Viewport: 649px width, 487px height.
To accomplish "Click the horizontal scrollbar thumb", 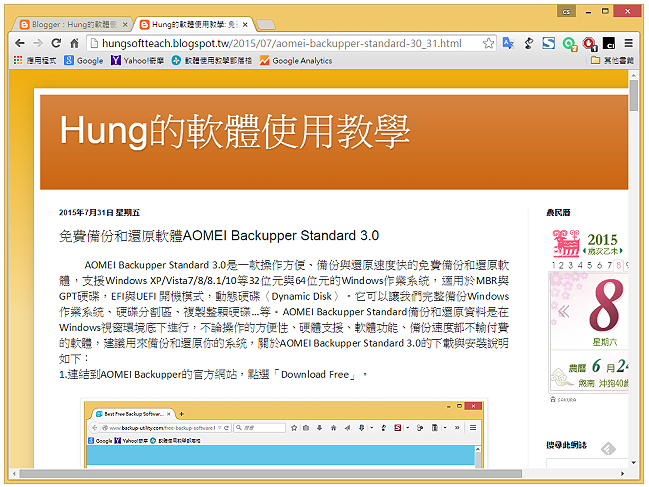I will pyautogui.click(x=271, y=473).
